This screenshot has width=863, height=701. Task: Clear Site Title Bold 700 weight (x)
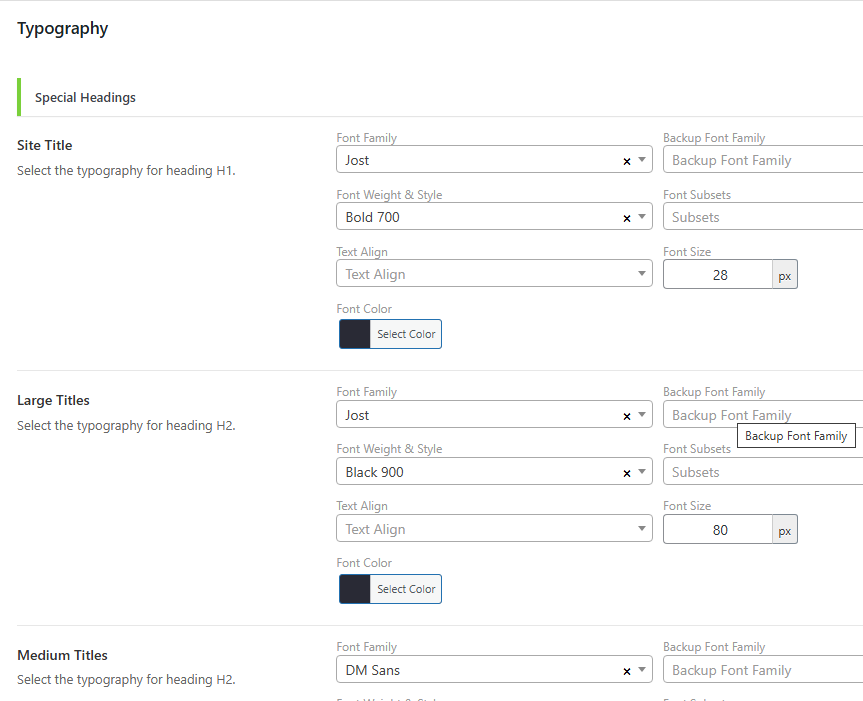point(627,218)
